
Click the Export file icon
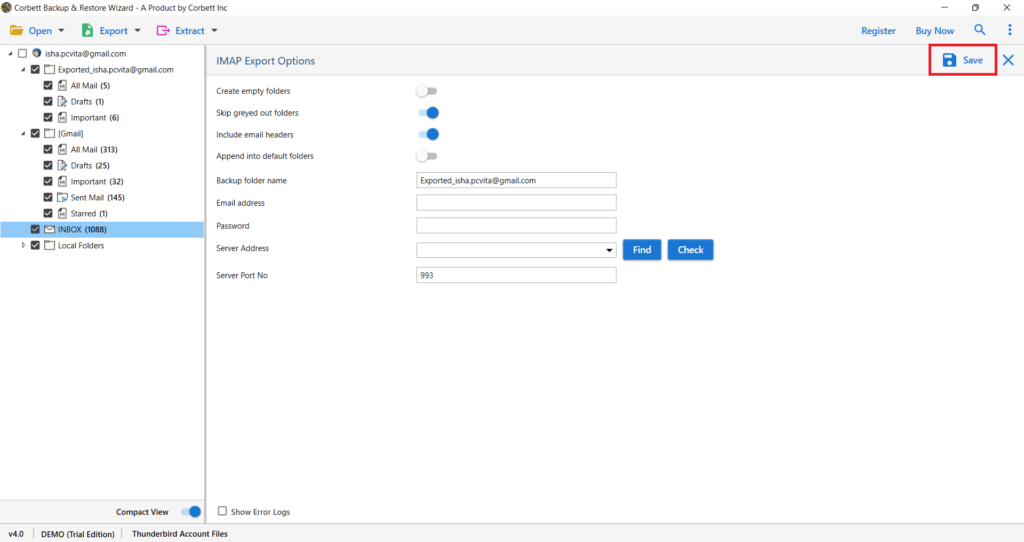(x=87, y=31)
